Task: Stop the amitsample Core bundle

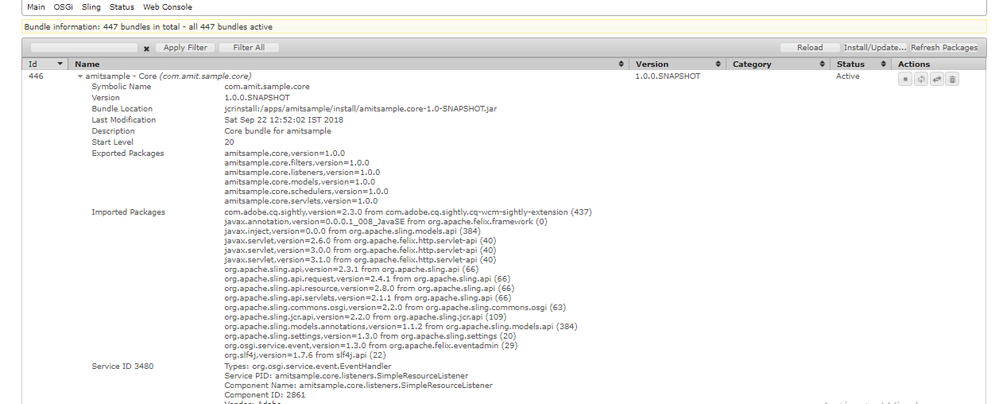Action: point(904,79)
